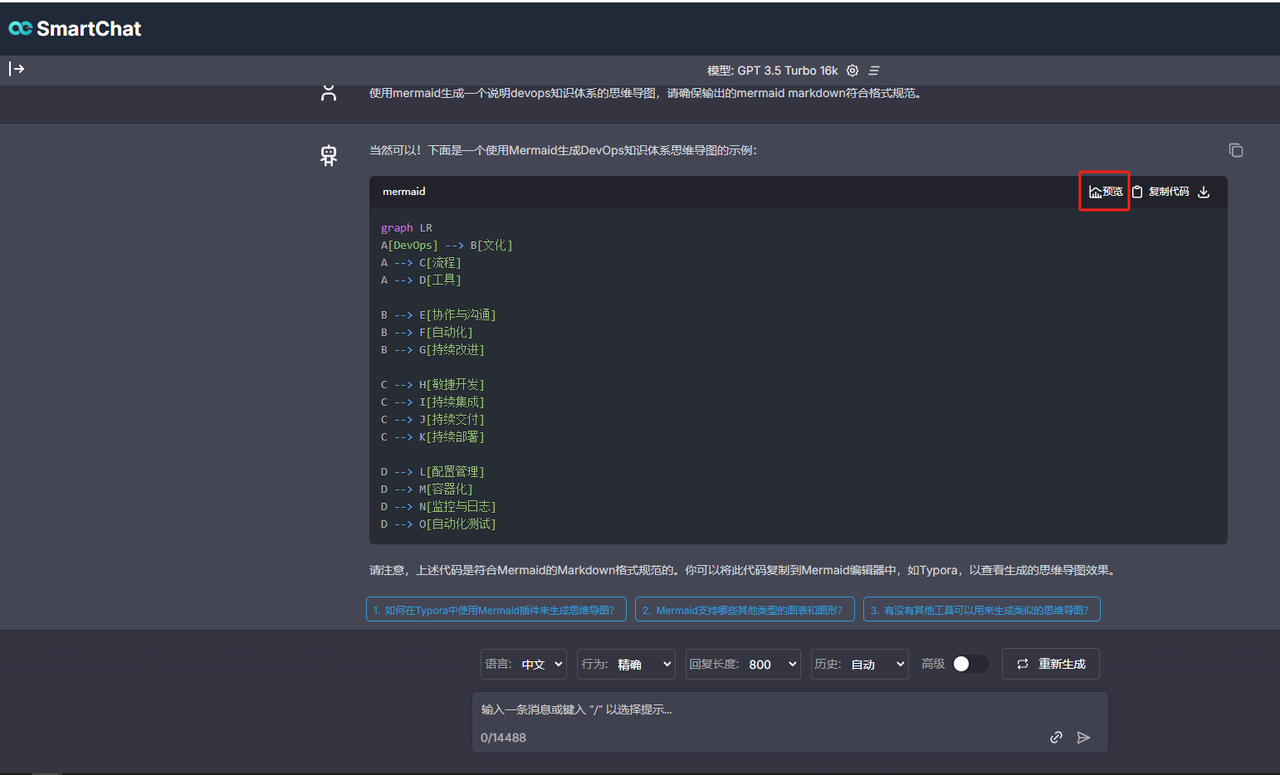This screenshot has height=775, width=1280.
Task: Click code line 'D --> M[容器化]'
Action: click(x=427, y=489)
